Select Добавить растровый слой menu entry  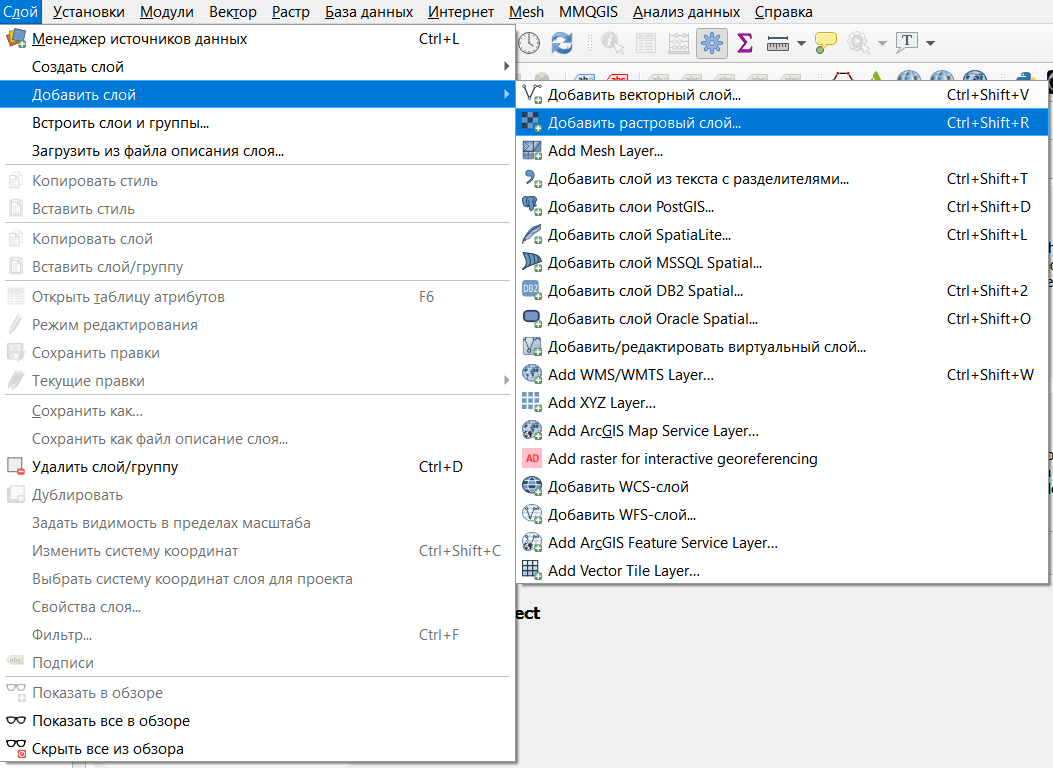(644, 123)
